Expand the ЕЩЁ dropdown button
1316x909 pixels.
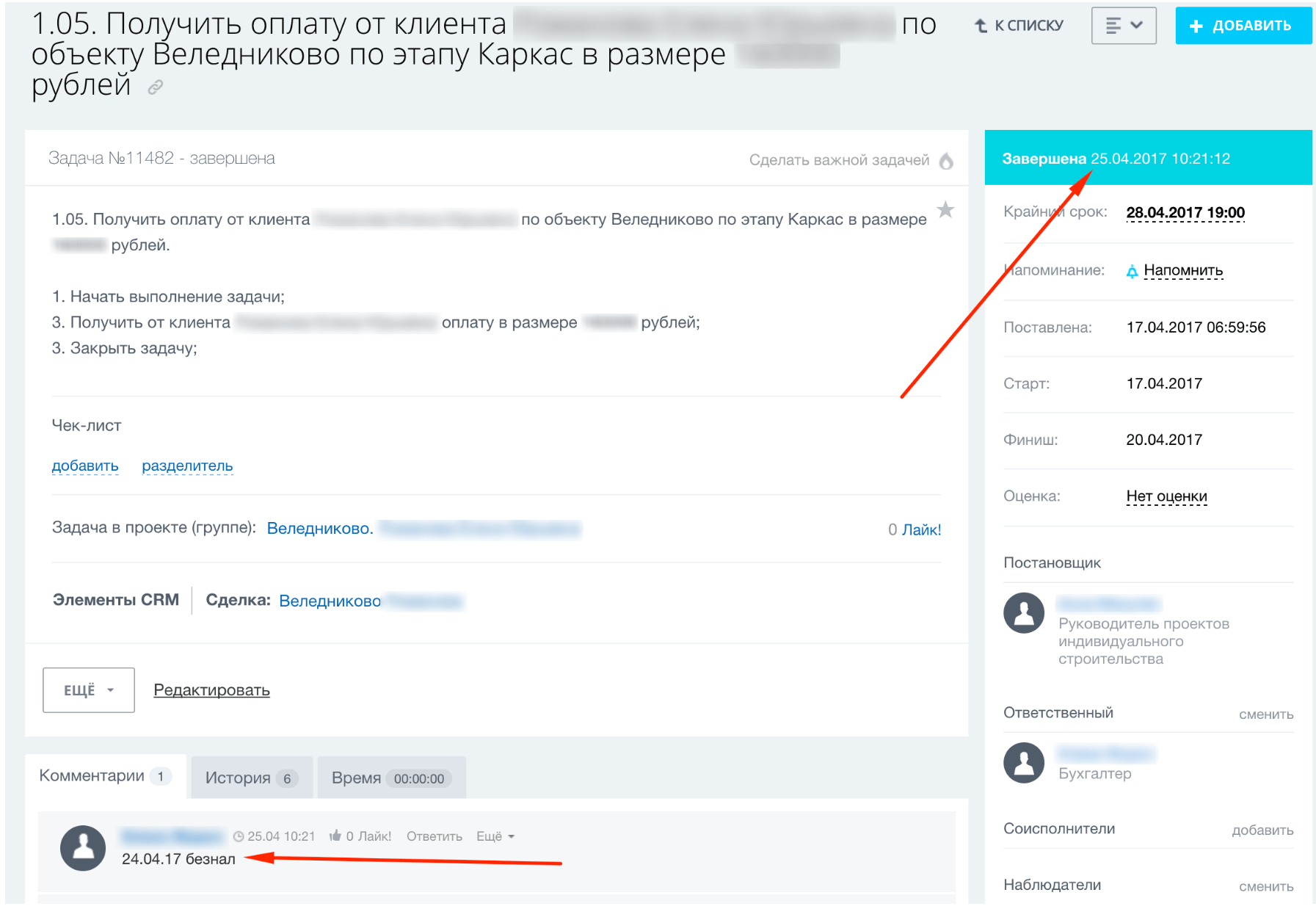tap(89, 690)
